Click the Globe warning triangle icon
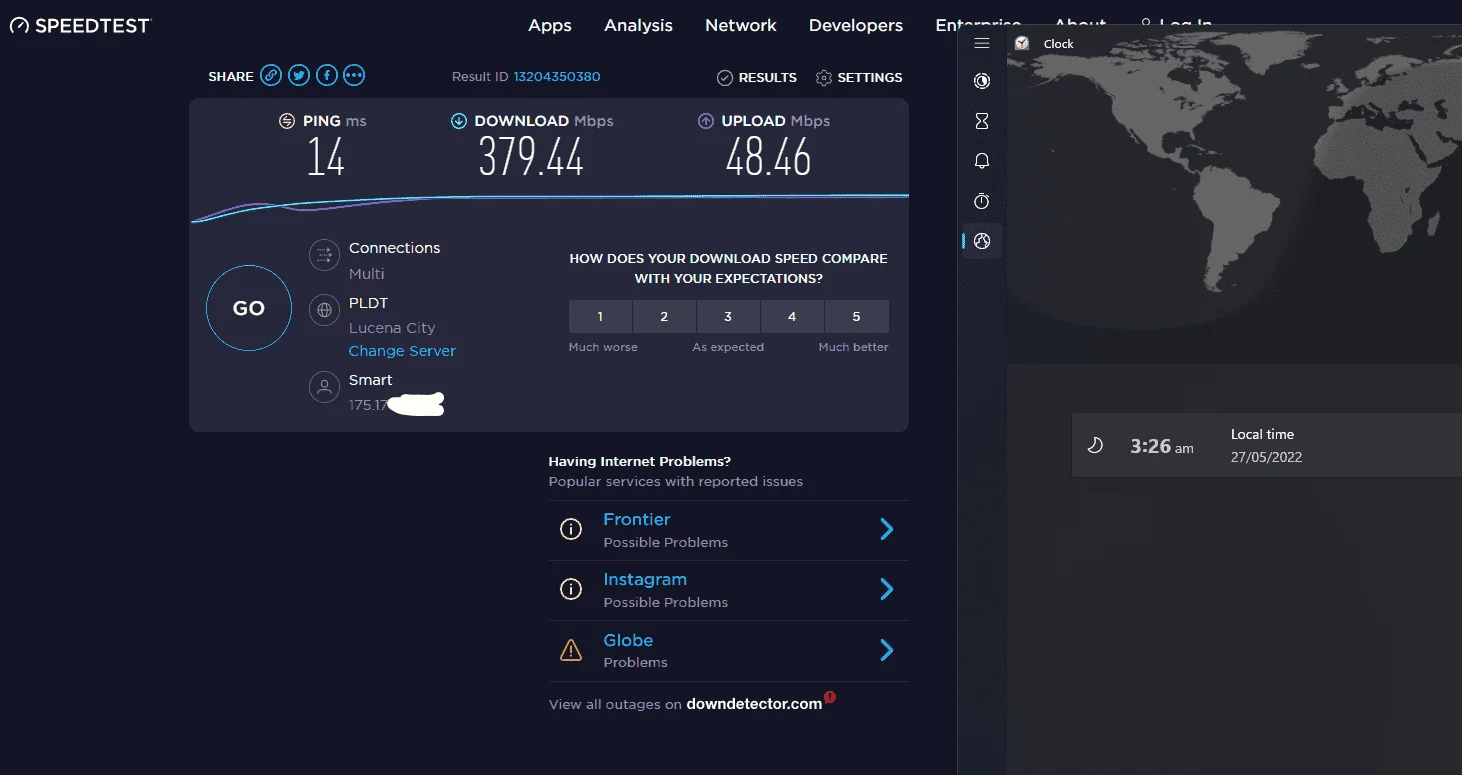 pyautogui.click(x=571, y=651)
